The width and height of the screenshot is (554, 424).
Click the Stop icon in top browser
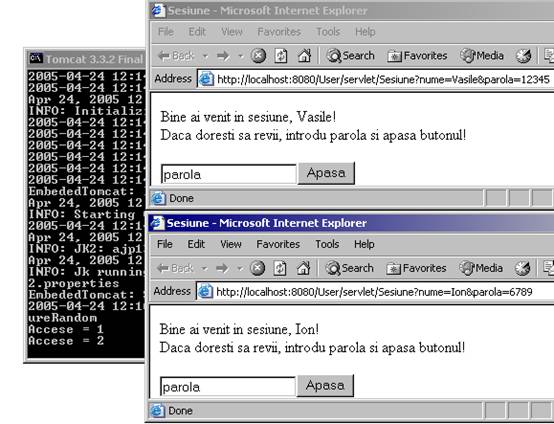(x=258, y=56)
